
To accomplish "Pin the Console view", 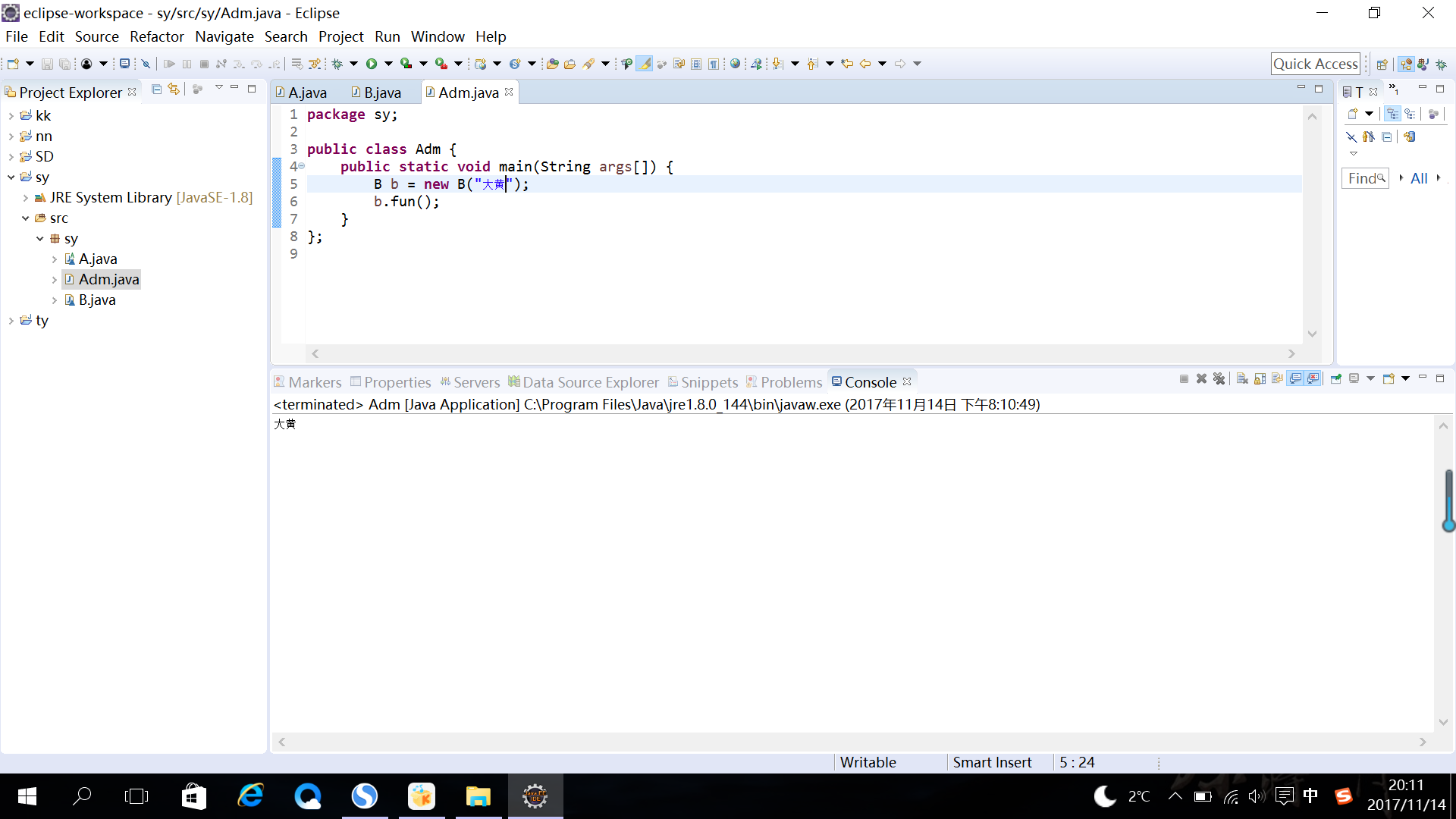I will point(1336,378).
